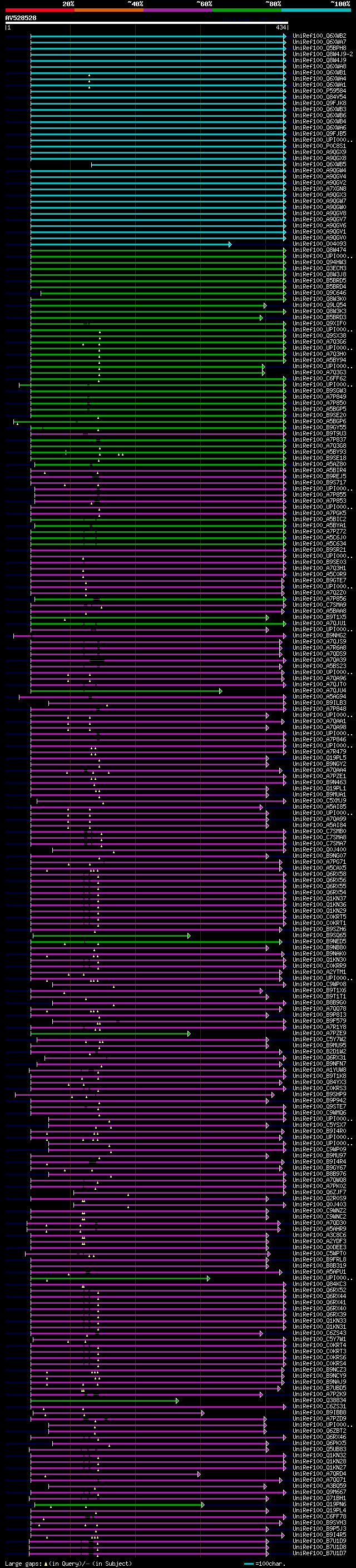Select the UniRef100_Q9FJB5 label
Screen dimensions: 356x1568
click(319, 134)
